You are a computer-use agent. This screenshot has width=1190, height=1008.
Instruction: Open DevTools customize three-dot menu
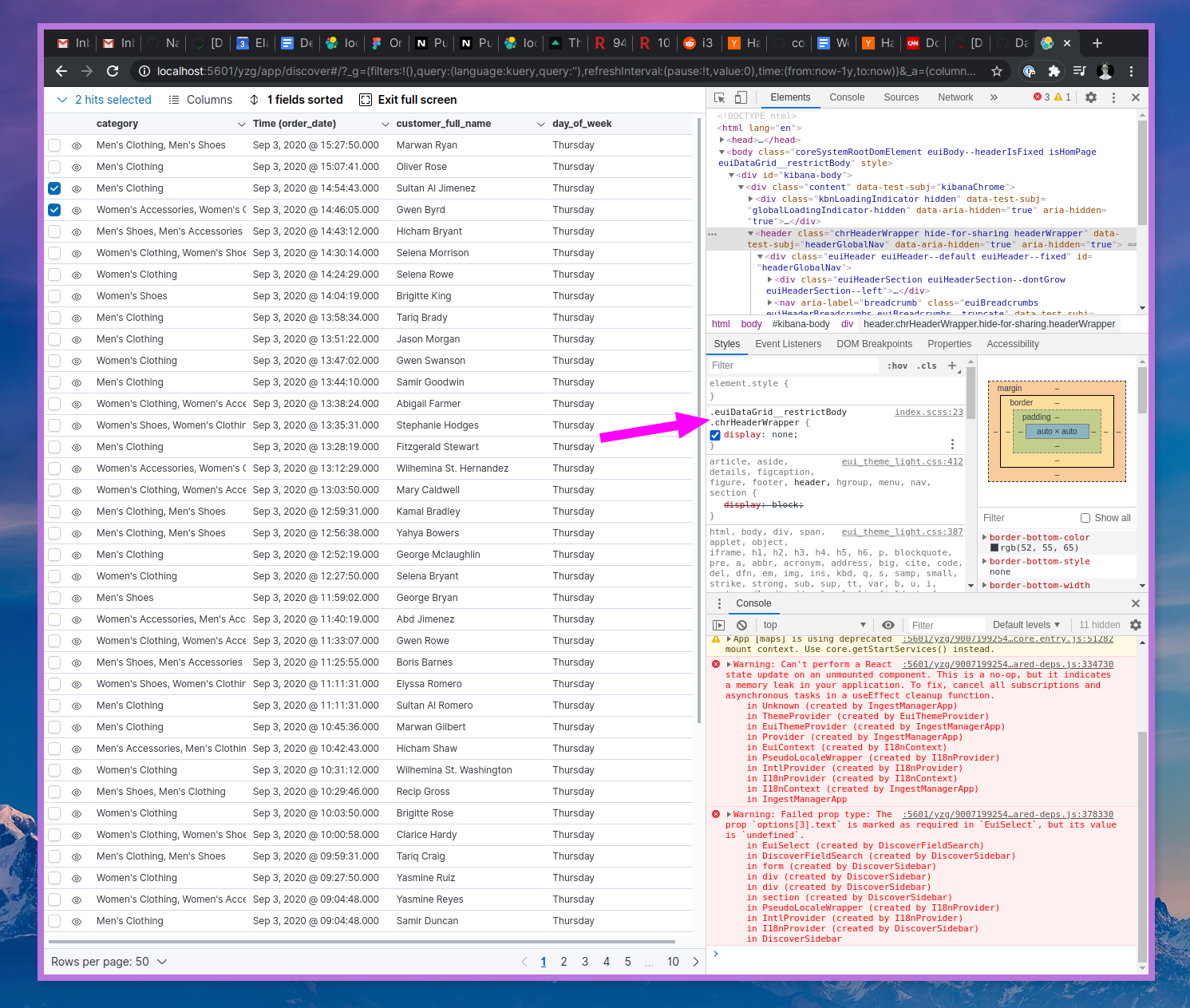(1113, 97)
